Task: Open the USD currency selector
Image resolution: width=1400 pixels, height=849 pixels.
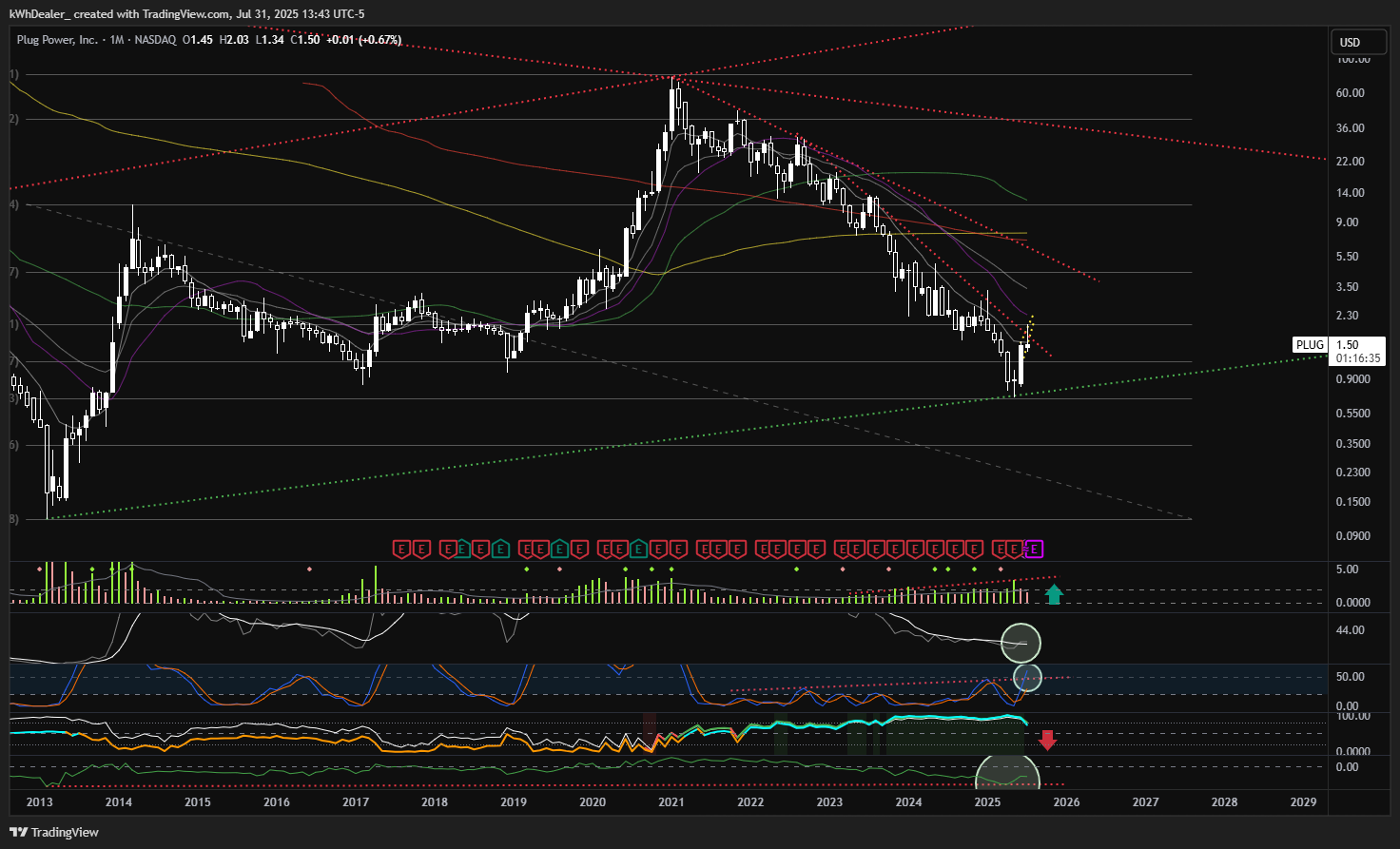Action: 1358,42
